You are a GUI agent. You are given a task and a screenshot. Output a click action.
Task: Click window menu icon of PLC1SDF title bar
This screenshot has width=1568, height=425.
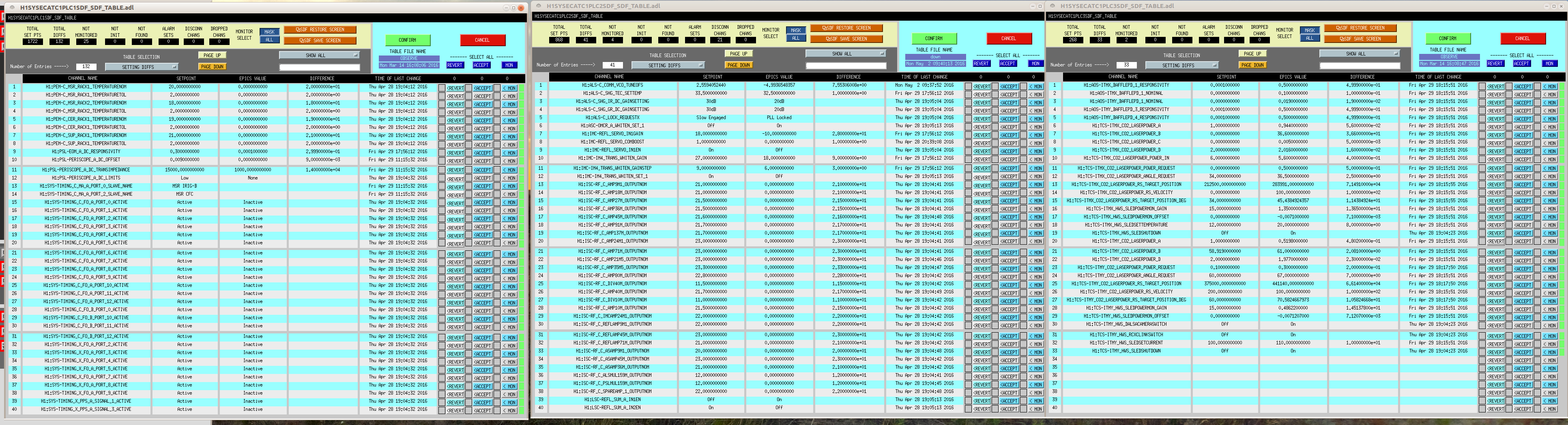point(12,7)
